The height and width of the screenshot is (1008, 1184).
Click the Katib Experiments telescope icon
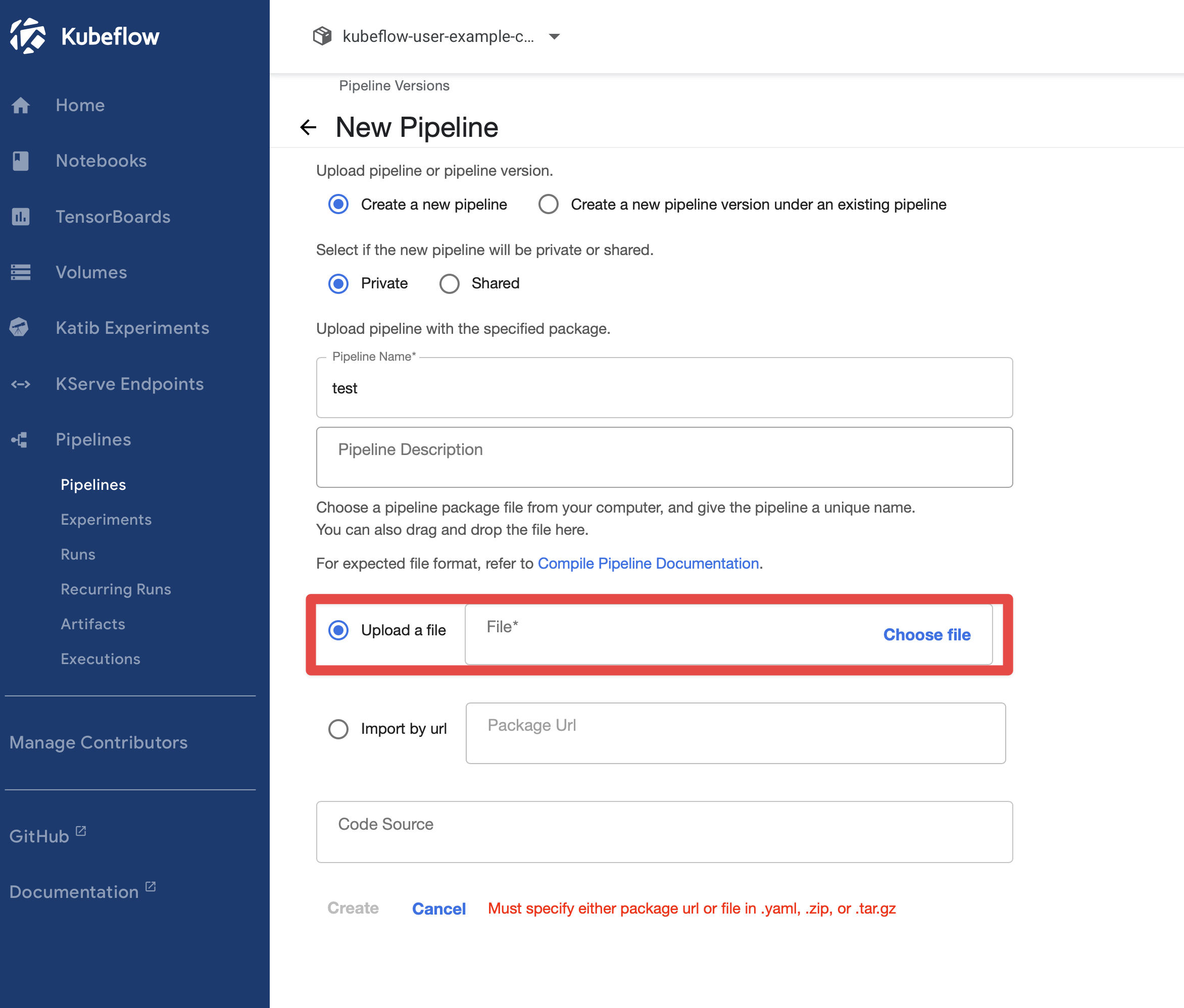[19, 327]
